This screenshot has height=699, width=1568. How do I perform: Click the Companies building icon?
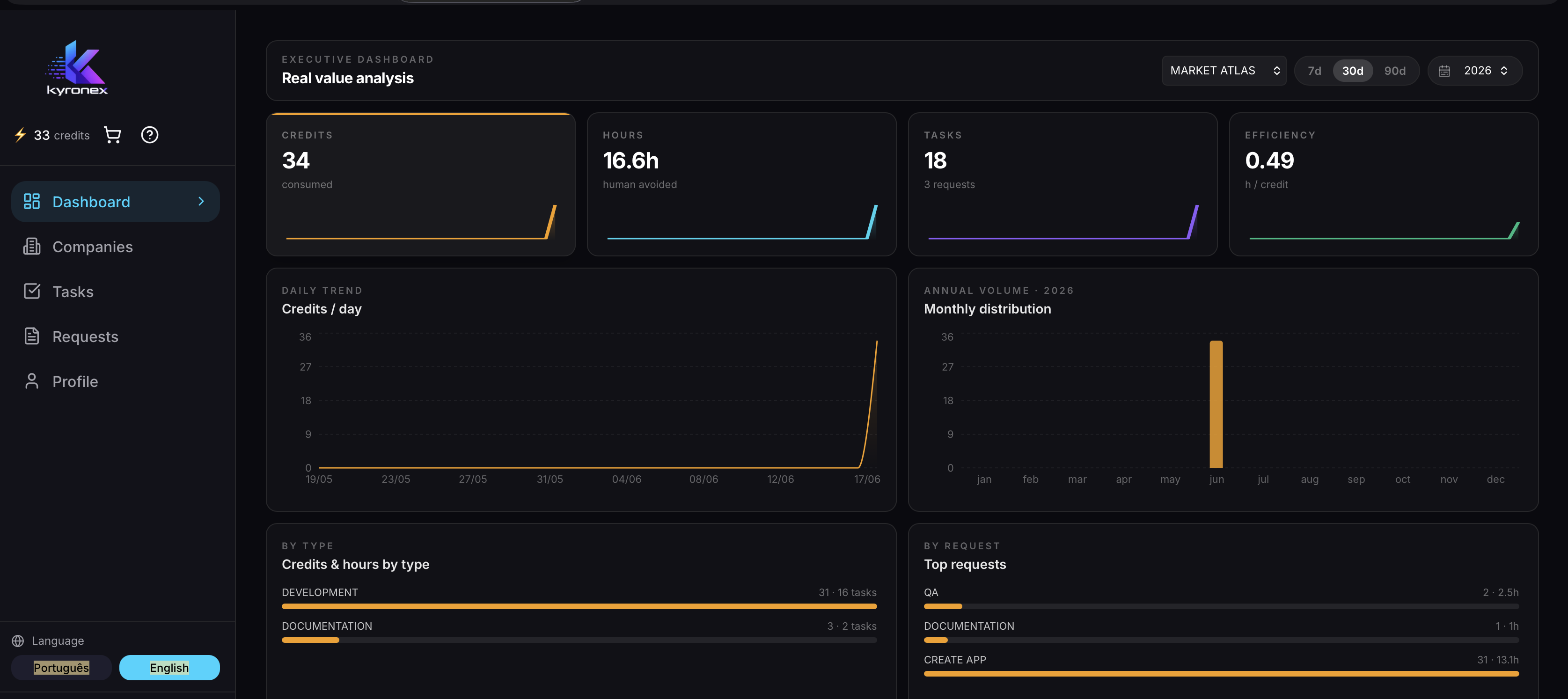32,247
